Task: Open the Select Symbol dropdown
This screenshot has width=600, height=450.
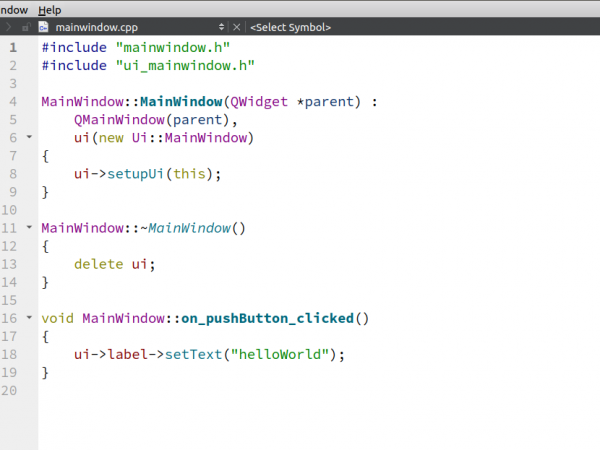Action: 291,27
